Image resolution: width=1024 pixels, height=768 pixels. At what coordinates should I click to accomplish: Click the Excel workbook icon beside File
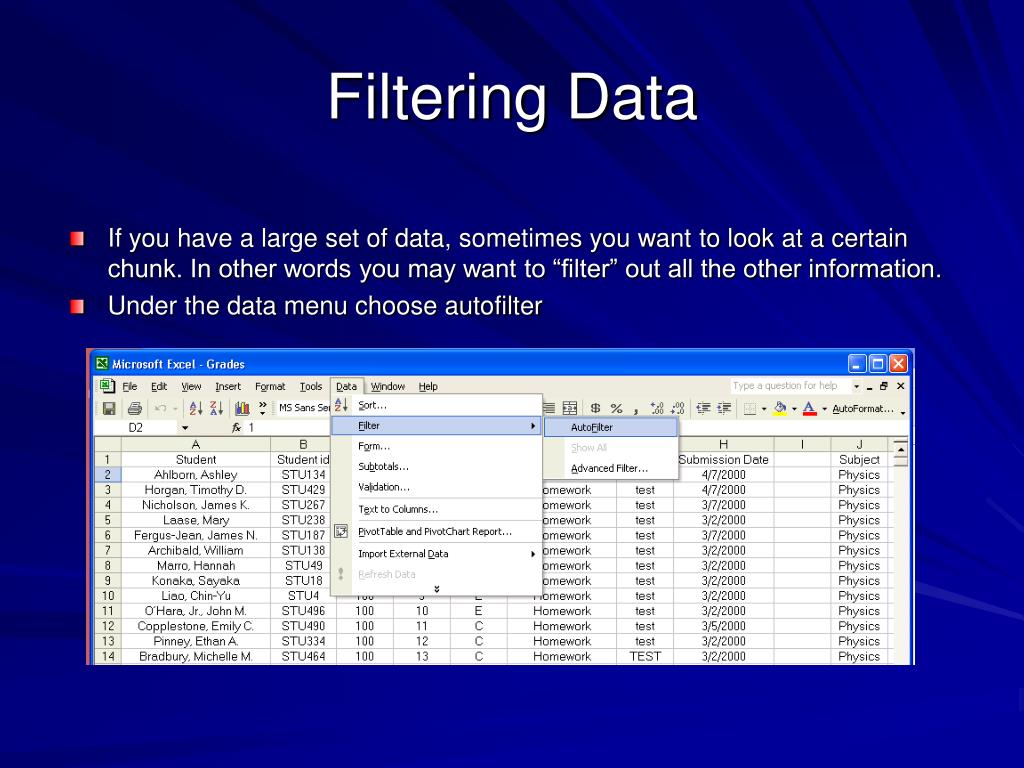tap(107, 386)
